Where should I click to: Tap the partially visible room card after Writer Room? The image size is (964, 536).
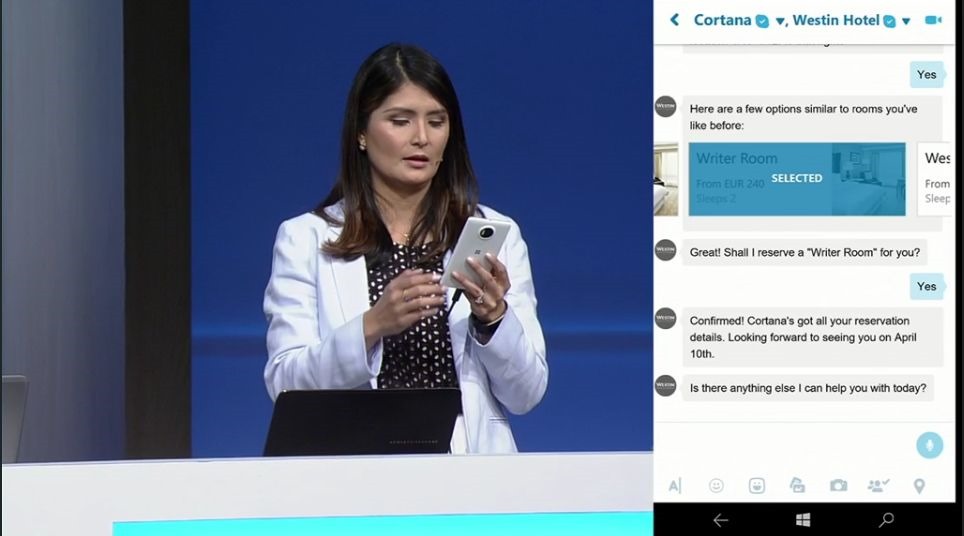point(936,179)
